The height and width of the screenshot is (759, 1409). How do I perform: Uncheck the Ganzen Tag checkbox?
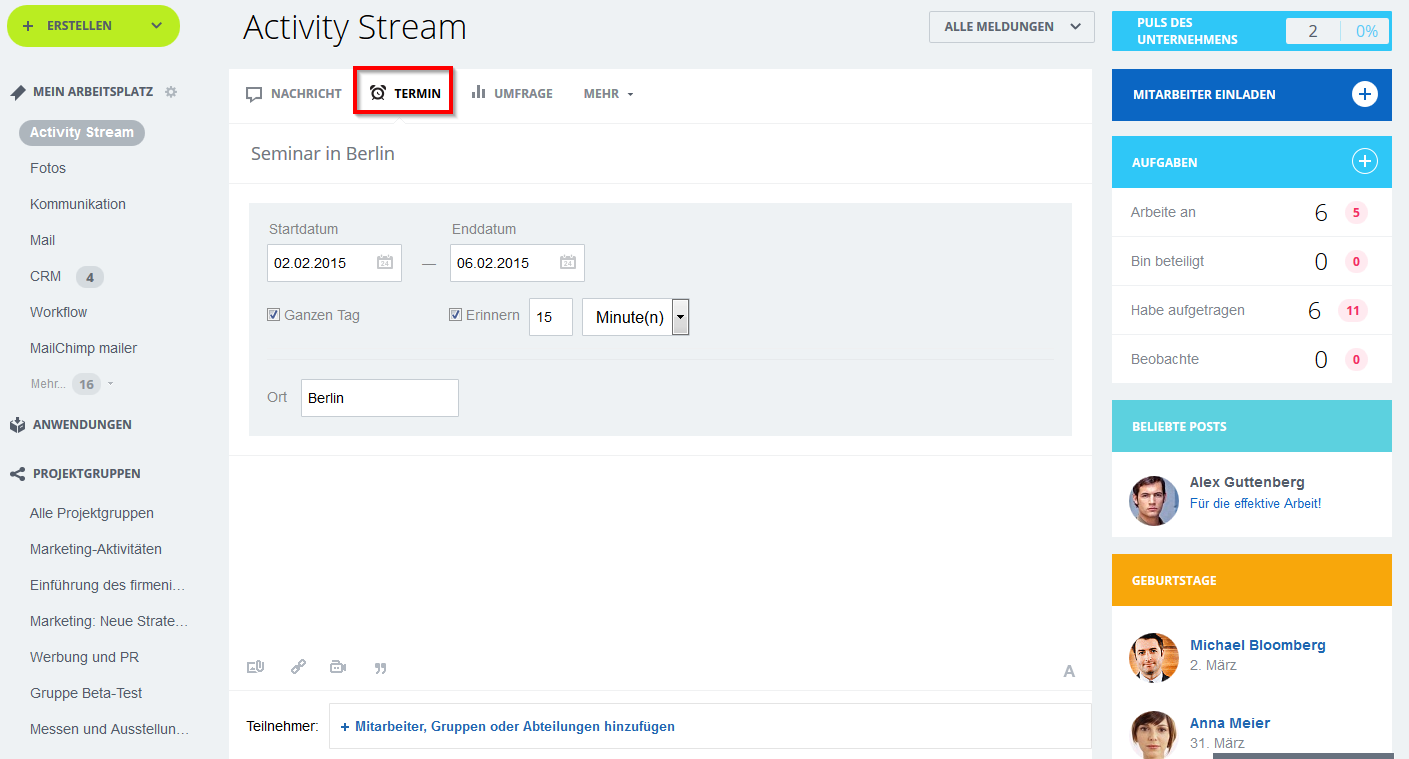tap(273, 314)
